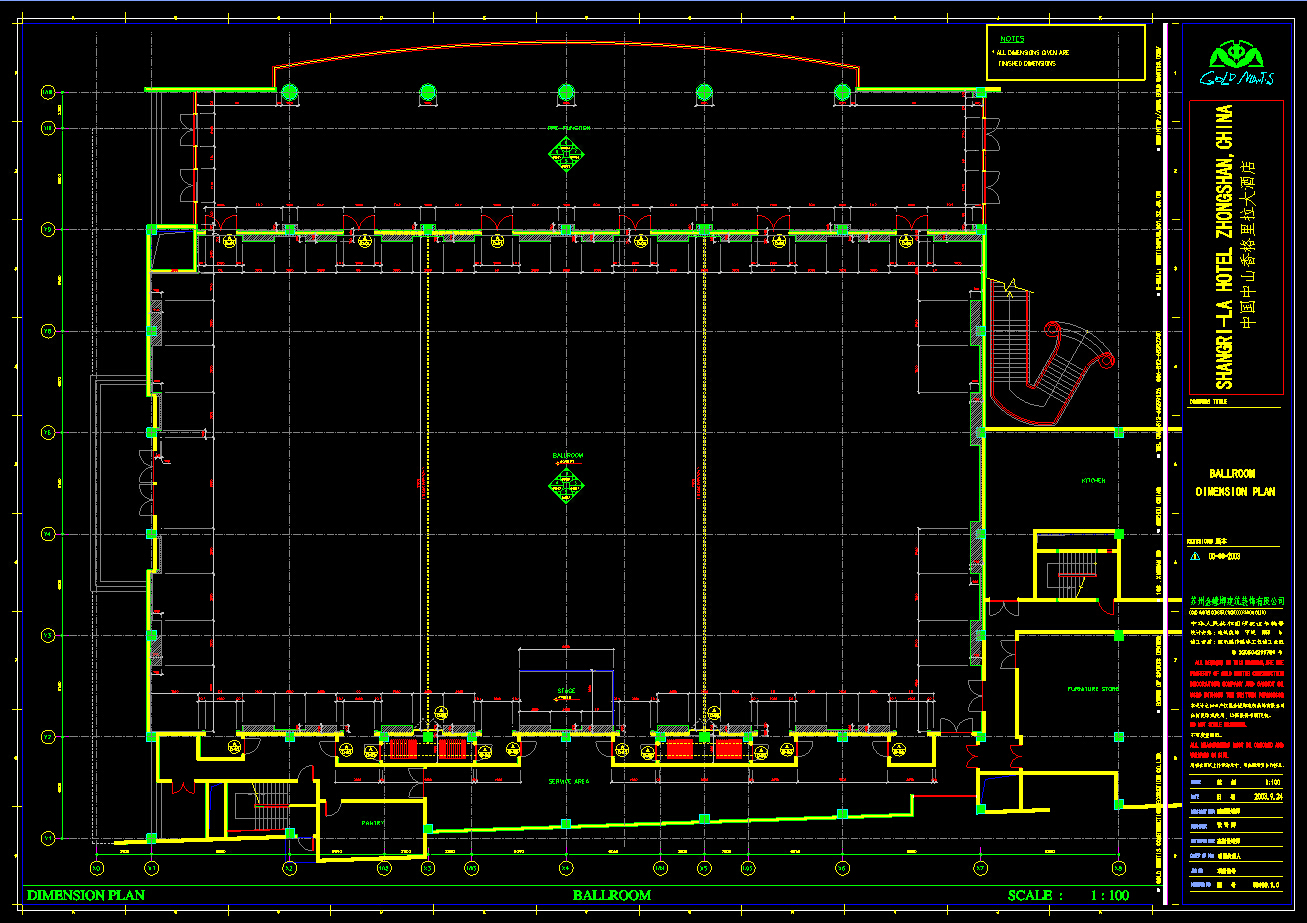
Task: Click the date 2003.9.24 in title block
Action: 1268,797
